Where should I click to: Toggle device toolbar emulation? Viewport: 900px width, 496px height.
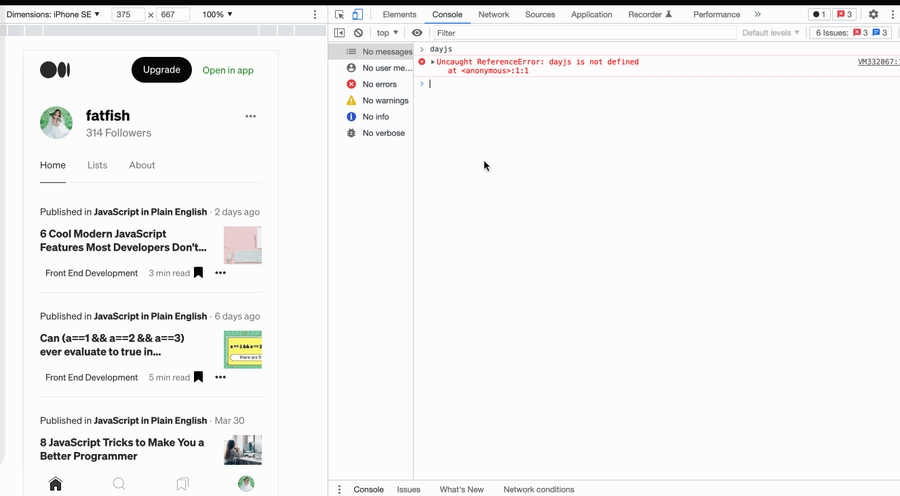click(x=357, y=15)
